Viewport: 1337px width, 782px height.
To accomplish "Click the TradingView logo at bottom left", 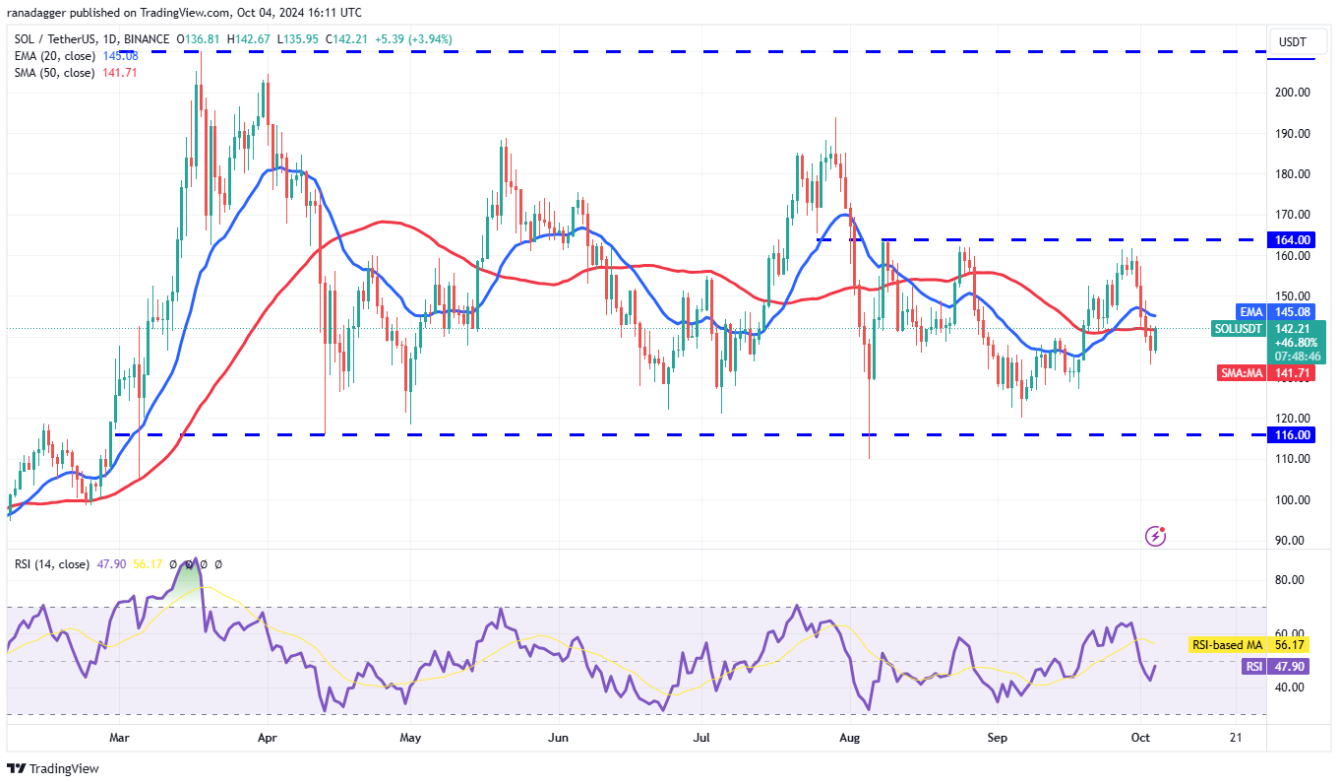I will pyautogui.click(x=53, y=768).
